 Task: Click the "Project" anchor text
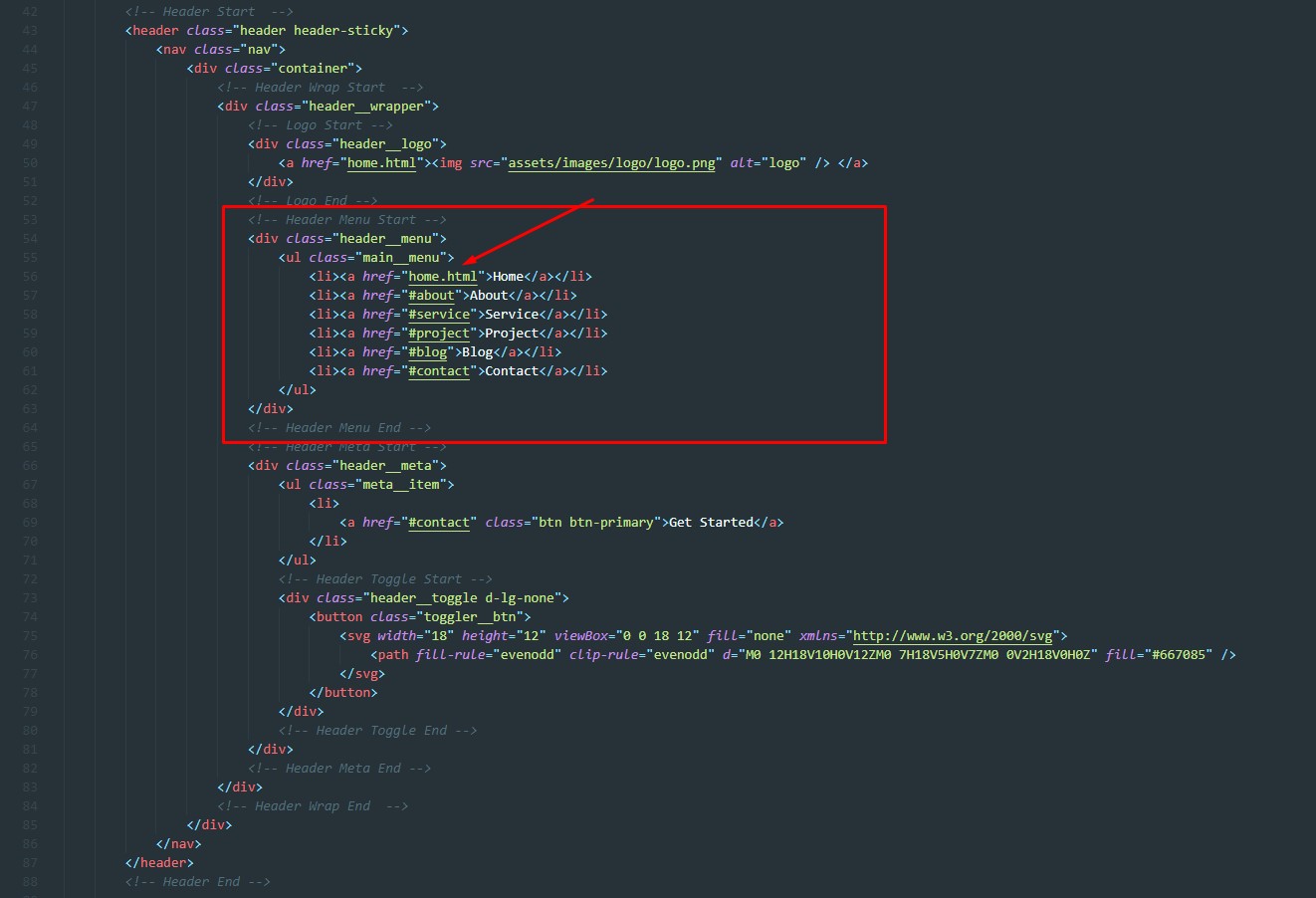tap(512, 334)
